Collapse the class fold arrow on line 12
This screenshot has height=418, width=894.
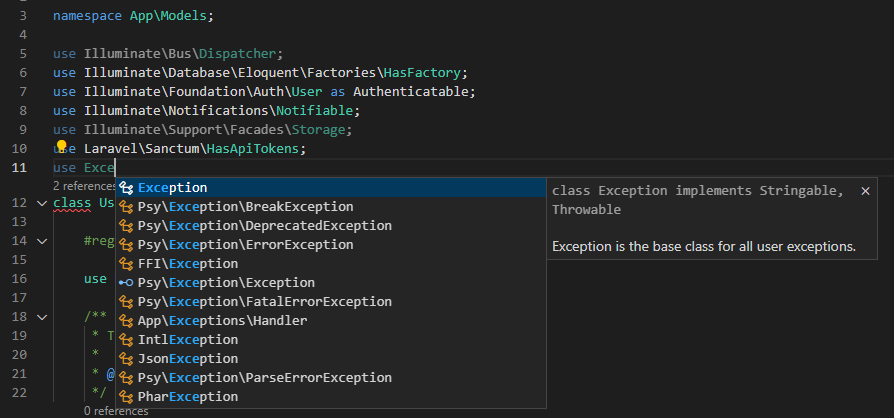tap(40, 203)
